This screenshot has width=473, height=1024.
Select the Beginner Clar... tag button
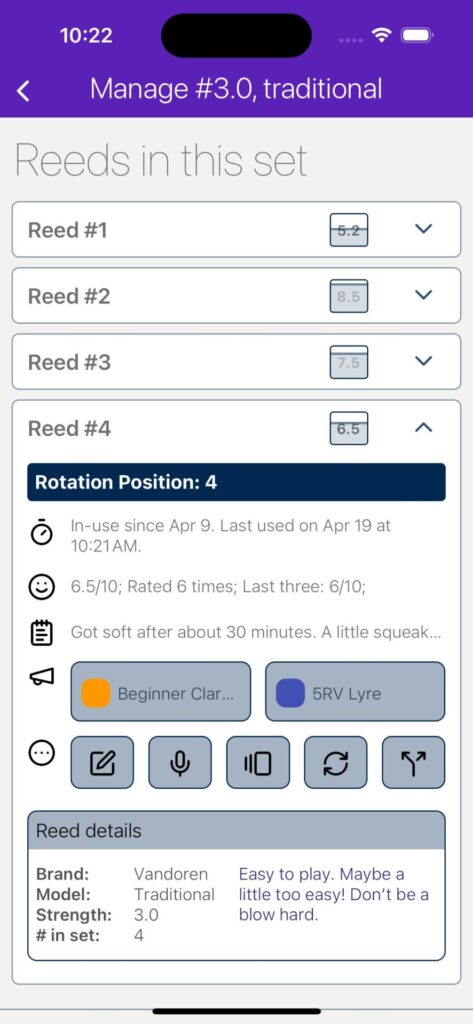[x=161, y=692]
